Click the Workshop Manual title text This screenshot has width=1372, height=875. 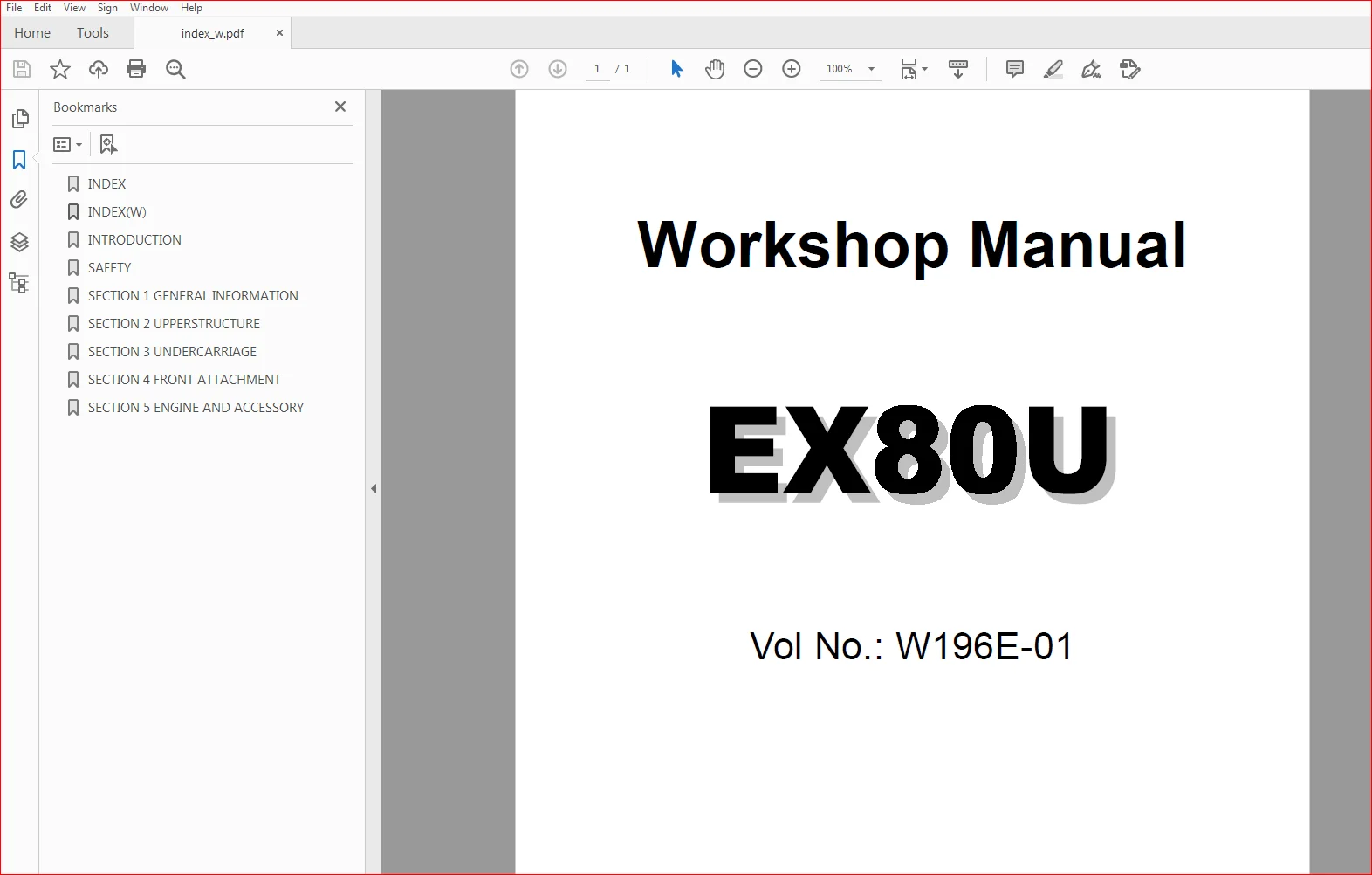(x=912, y=245)
